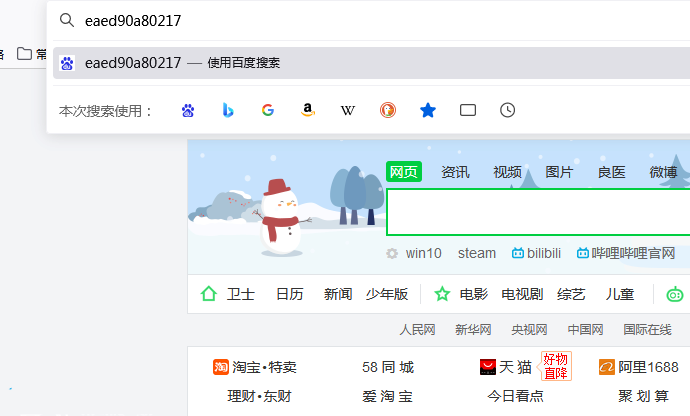The height and width of the screenshot is (416, 690).
Task: Open the 天猫 site link
Action: pyautogui.click(x=506, y=367)
